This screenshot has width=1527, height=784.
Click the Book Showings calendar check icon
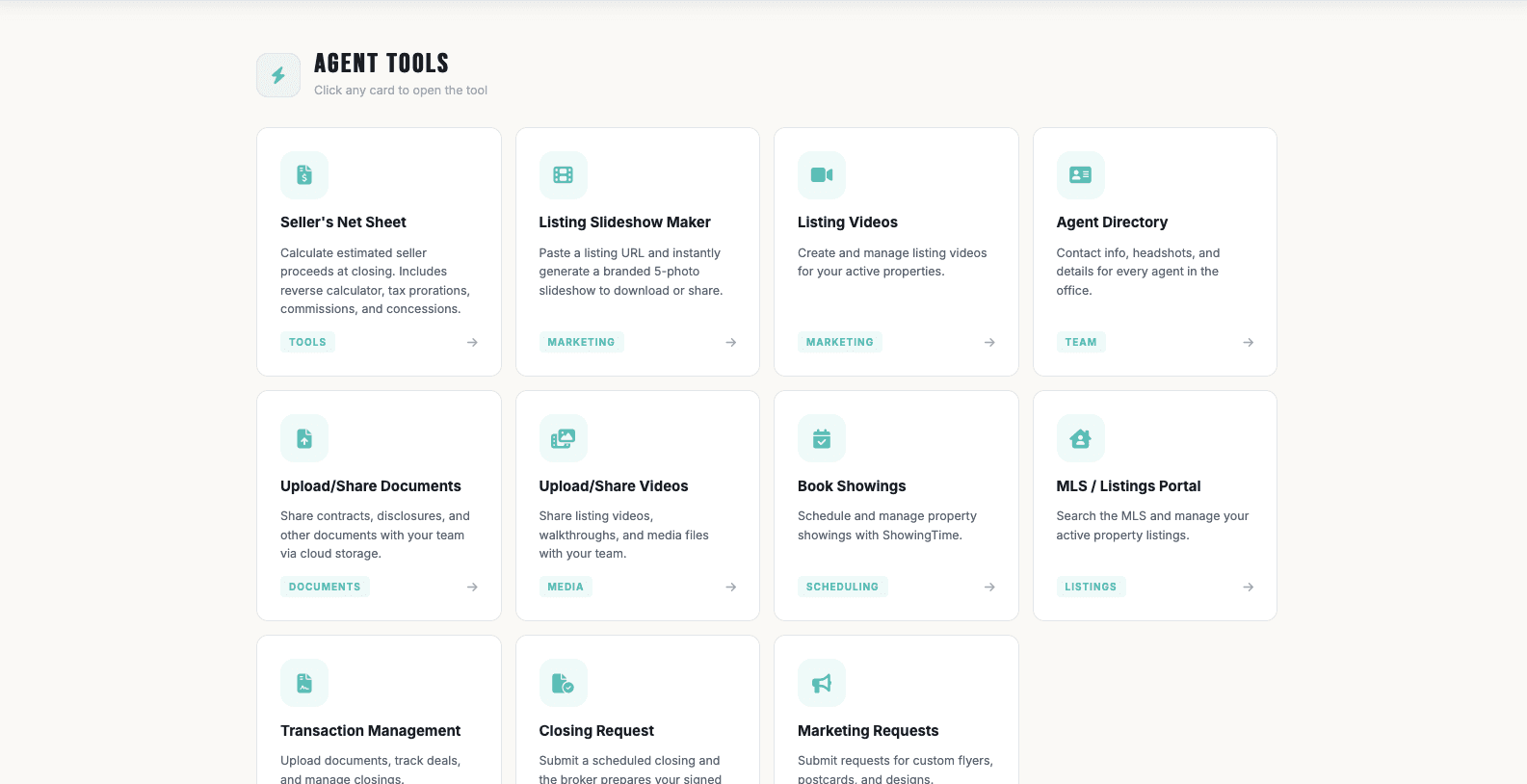click(x=822, y=439)
